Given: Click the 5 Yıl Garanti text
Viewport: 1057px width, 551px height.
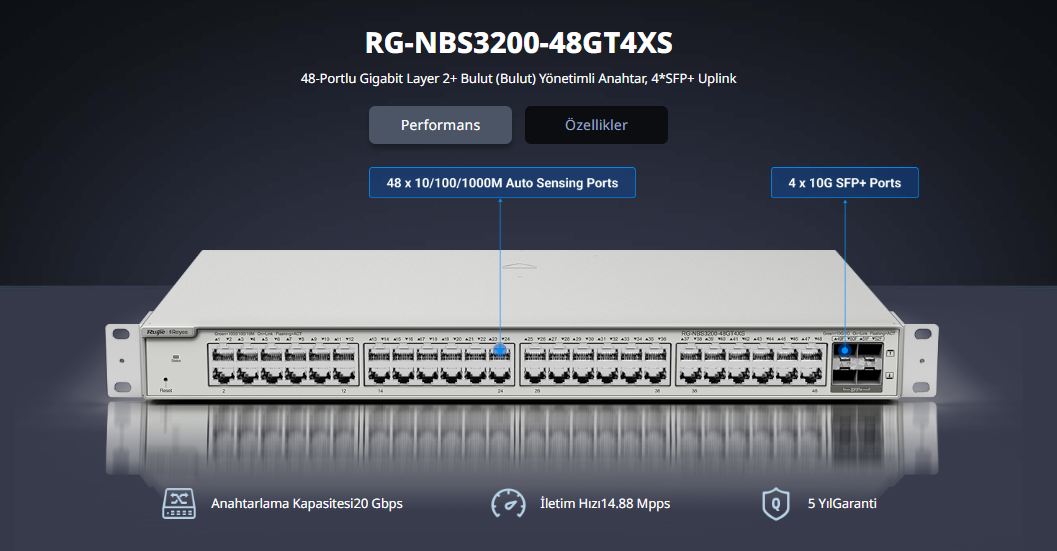Looking at the screenshot, I should pos(842,503).
